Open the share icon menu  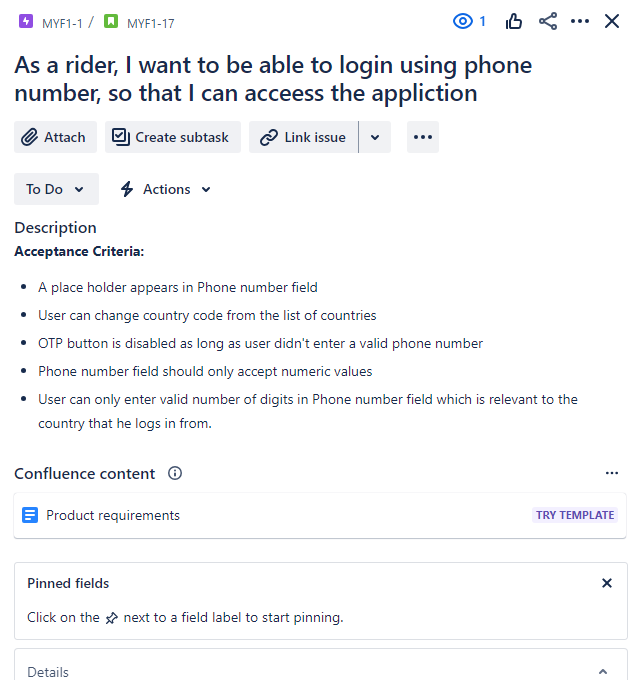point(548,21)
